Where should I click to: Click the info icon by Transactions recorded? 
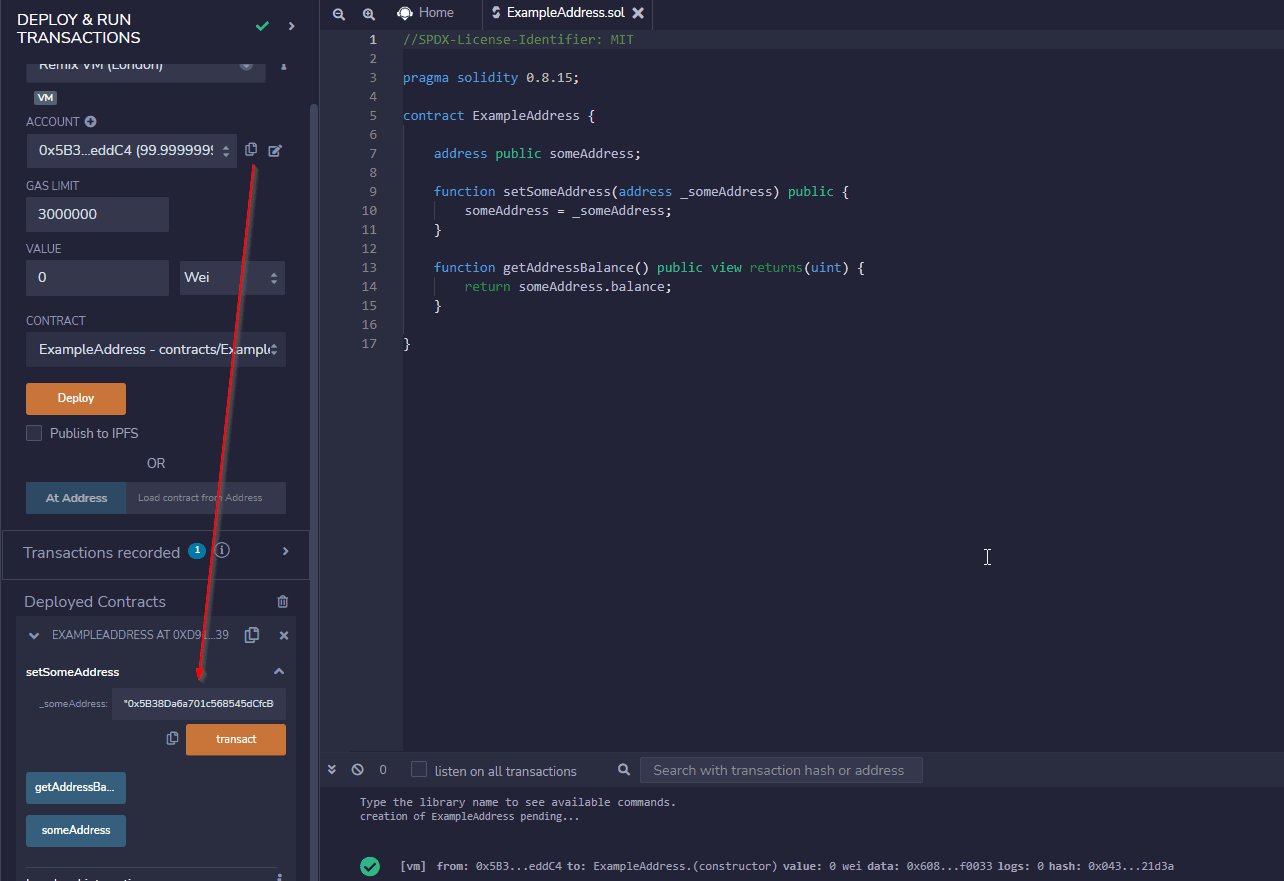(223, 551)
